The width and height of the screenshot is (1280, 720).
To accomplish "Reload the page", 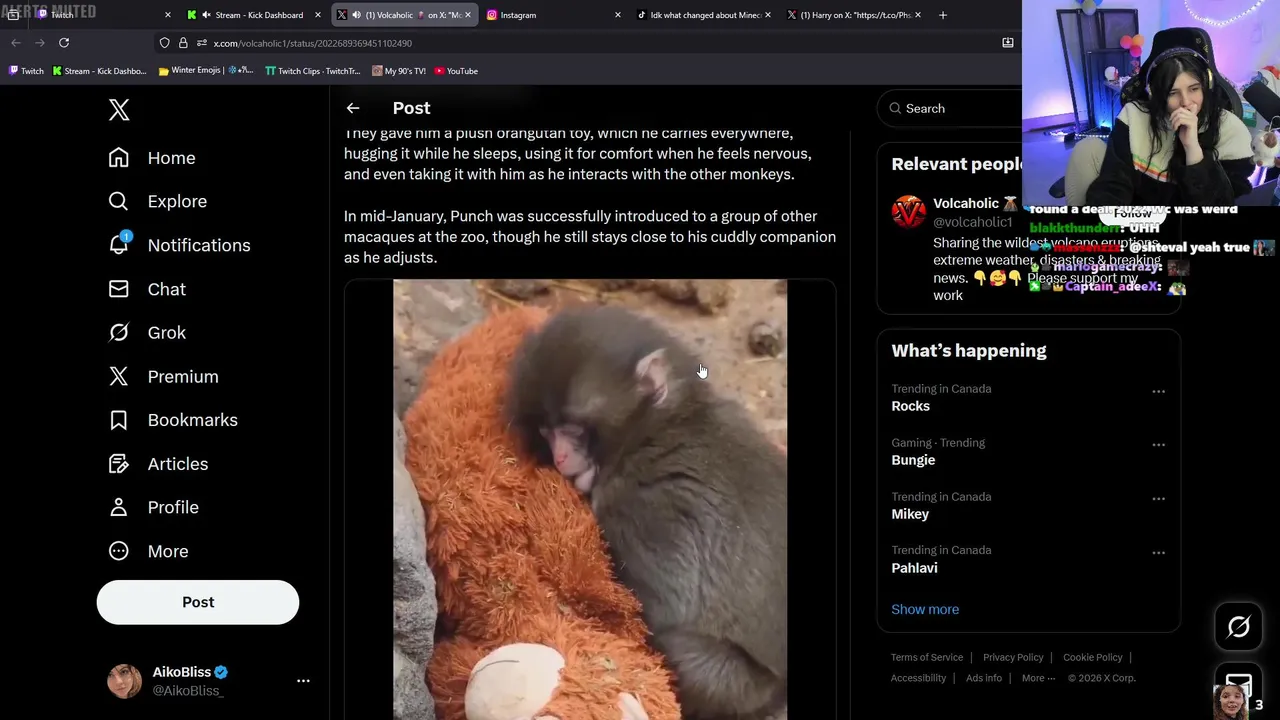I will [64, 43].
